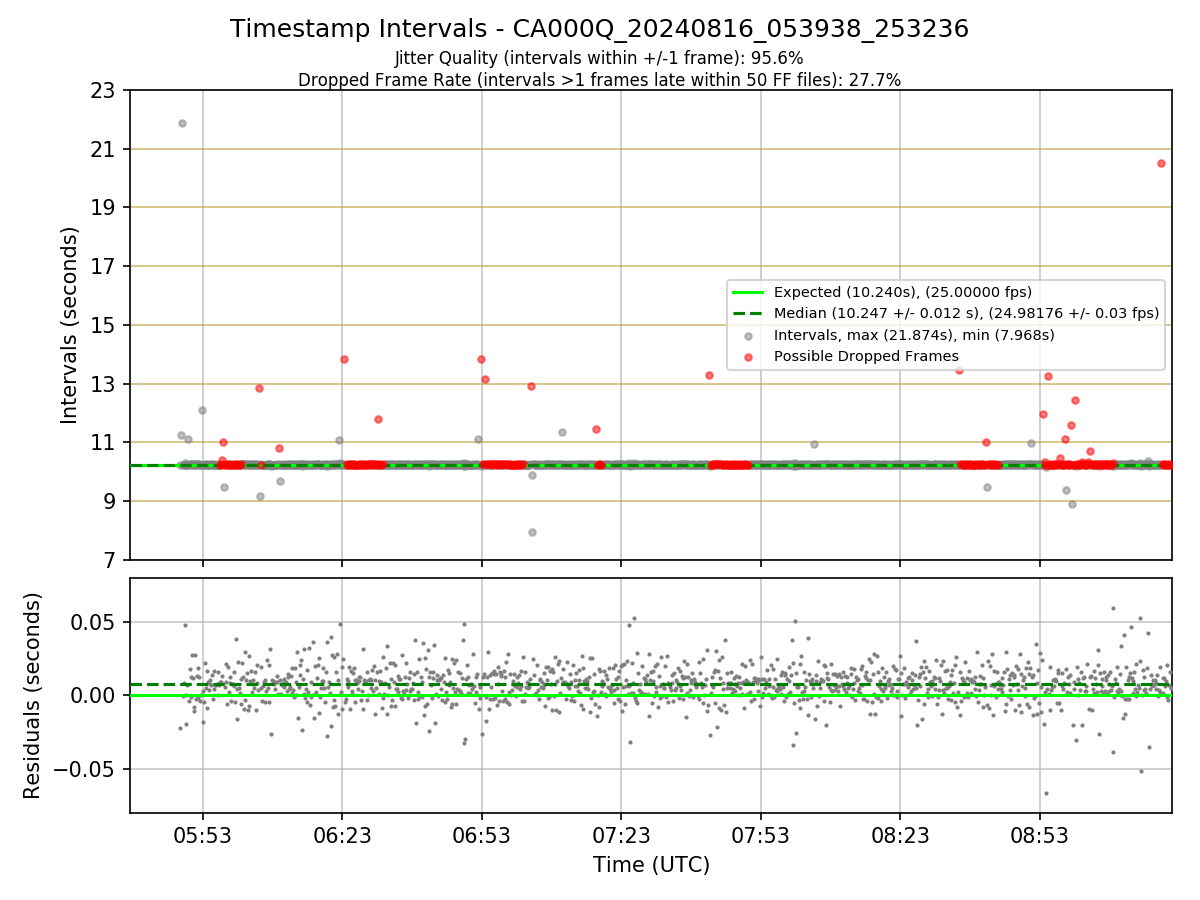Viewport: 1200px width, 900px height.
Task: Click the Residuals (seconds) y-axis label
Action: [33, 695]
